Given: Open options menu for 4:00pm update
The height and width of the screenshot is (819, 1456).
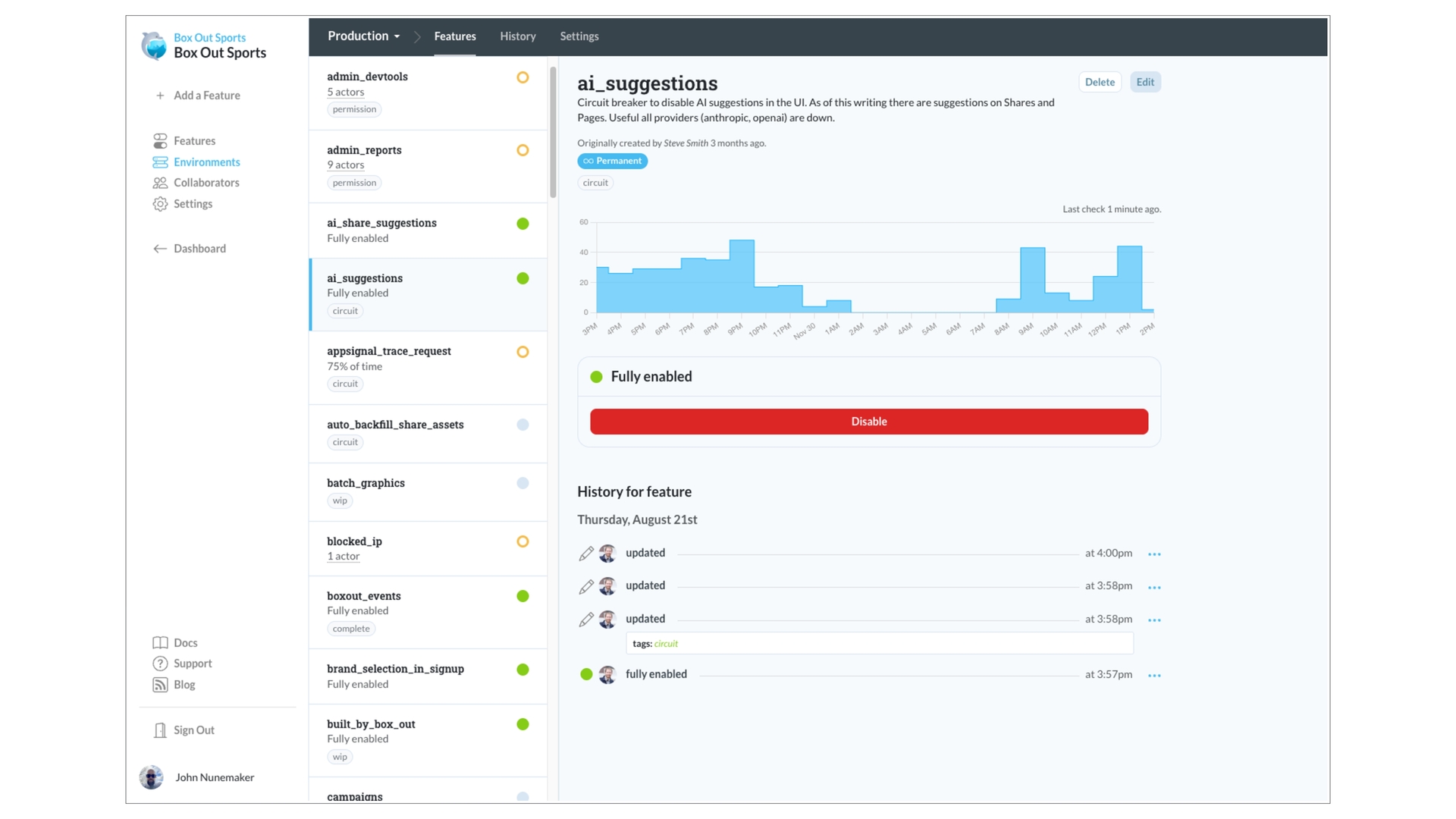Looking at the screenshot, I should pyautogui.click(x=1154, y=554).
